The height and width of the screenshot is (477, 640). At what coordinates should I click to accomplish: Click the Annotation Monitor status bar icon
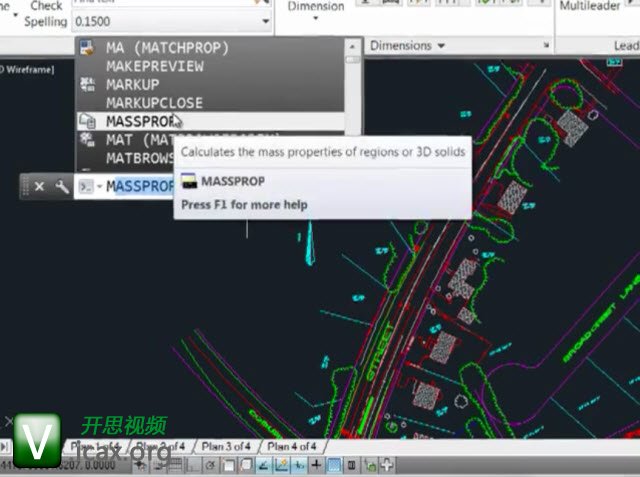coord(387,465)
